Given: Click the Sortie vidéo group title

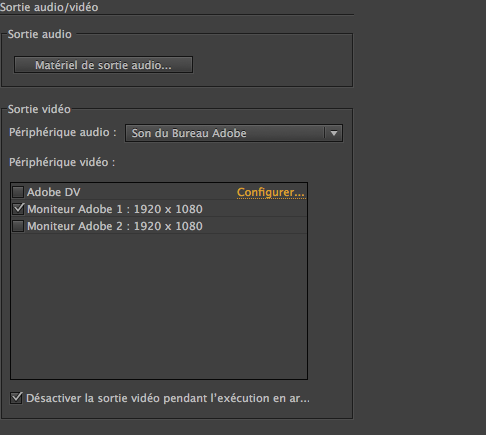Looking at the screenshot, I should tap(39, 109).
